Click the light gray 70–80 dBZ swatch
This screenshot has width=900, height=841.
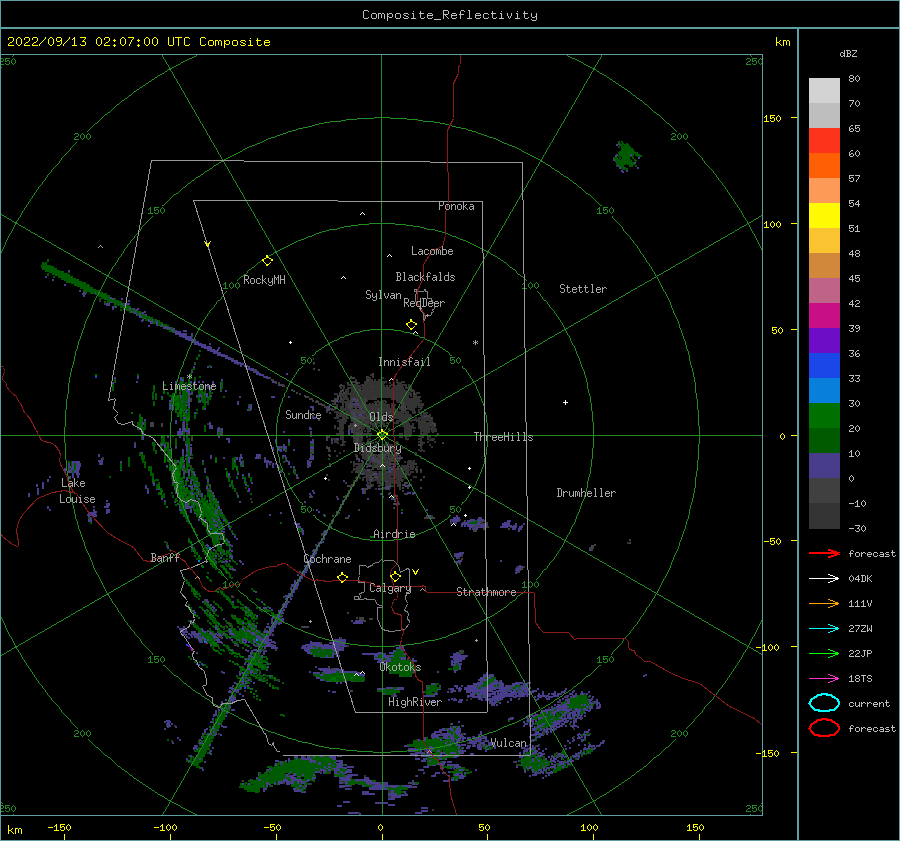click(824, 91)
